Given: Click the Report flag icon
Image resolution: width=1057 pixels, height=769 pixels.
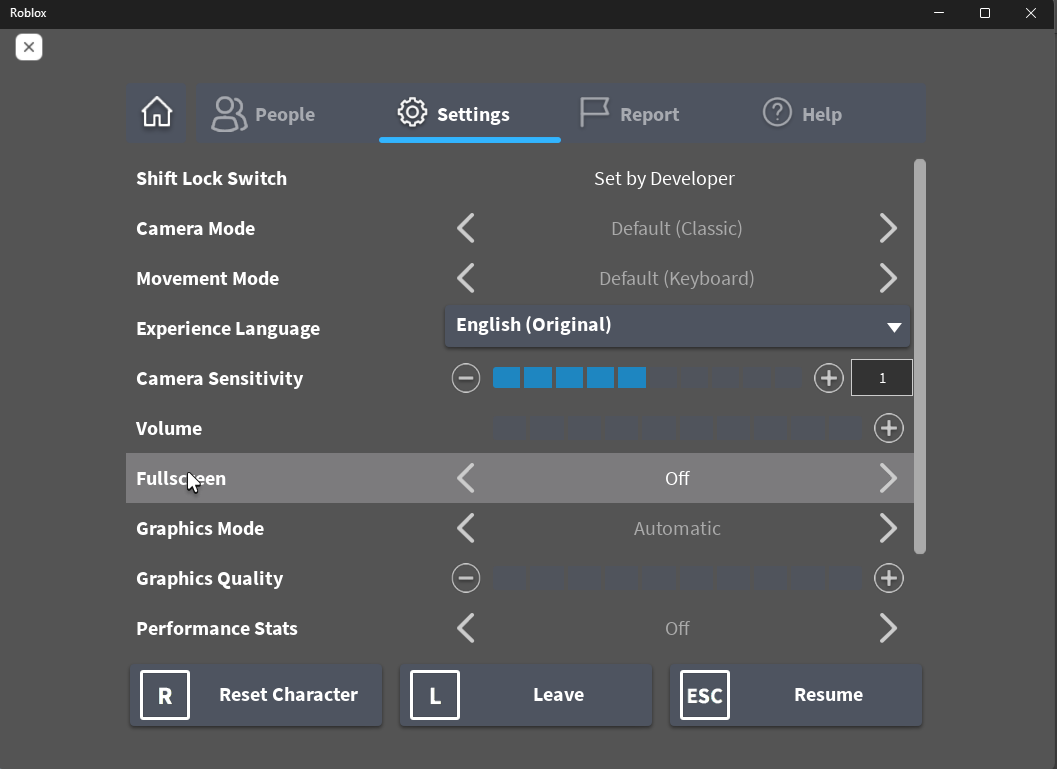Looking at the screenshot, I should pyautogui.click(x=595, y=113).
